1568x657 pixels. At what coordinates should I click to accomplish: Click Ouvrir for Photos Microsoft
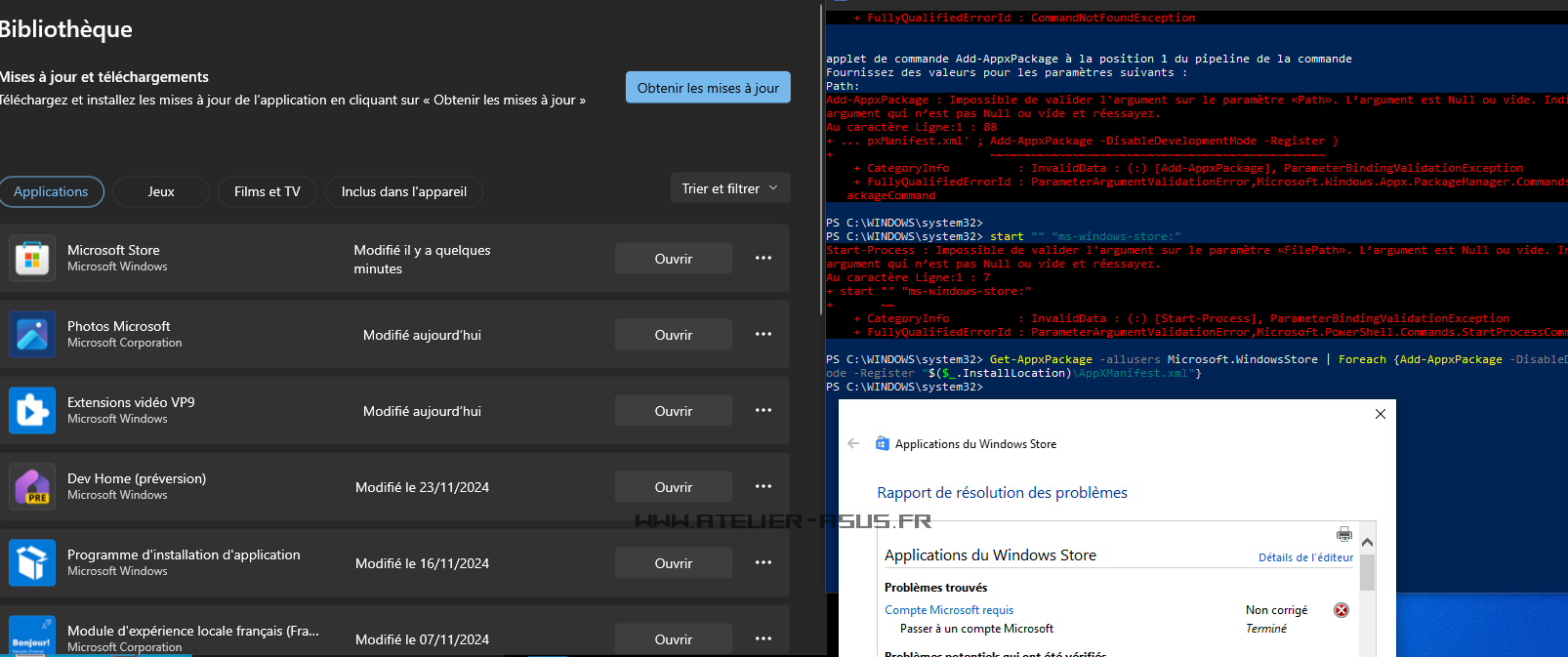[x=674, y=335]
